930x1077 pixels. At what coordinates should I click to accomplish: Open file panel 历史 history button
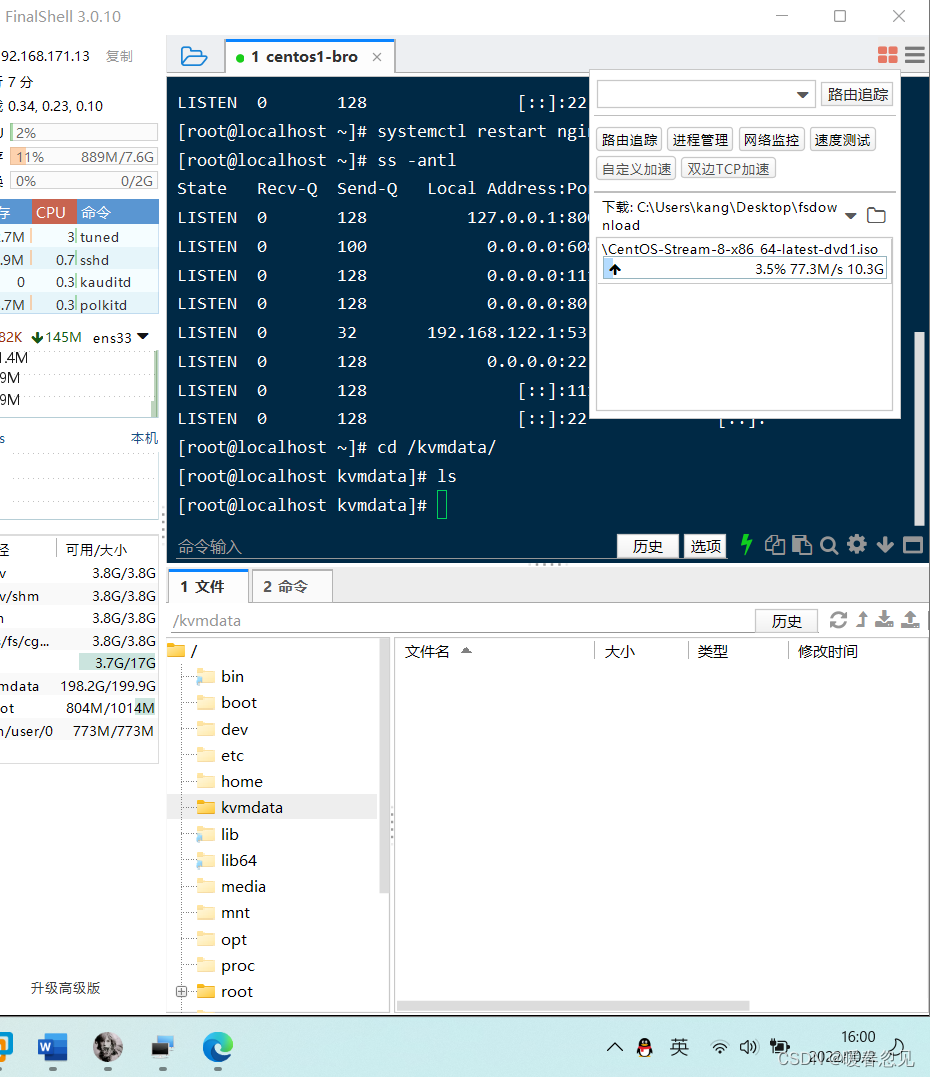[x=786, y=621]
